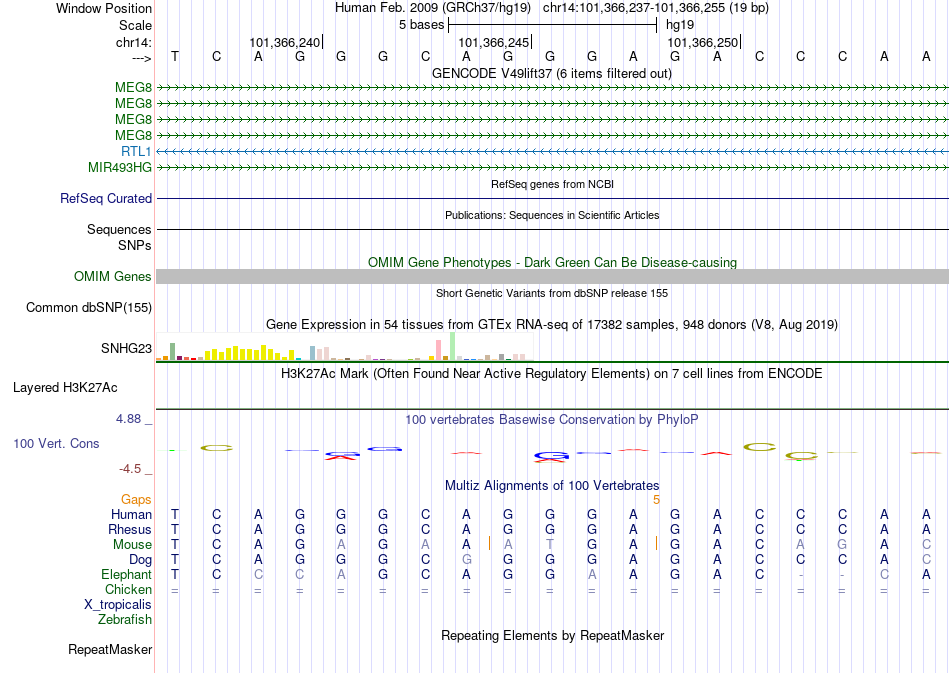Open 'Short Genetic Variants from dbSNP release 155' title
Screen dimensions: 950x673
coord(552,293)
